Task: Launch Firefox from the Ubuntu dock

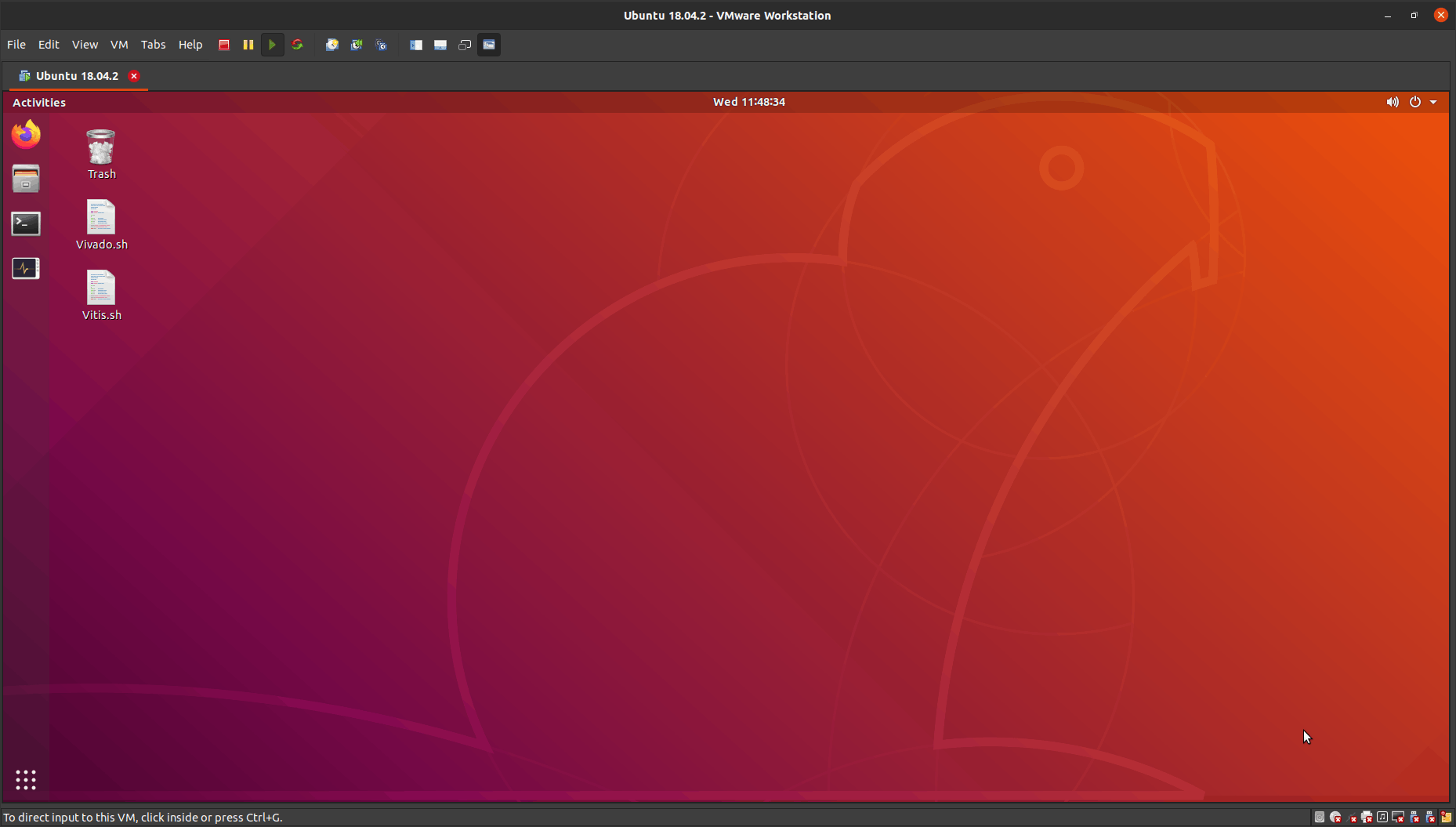Action: click(26, 134)
